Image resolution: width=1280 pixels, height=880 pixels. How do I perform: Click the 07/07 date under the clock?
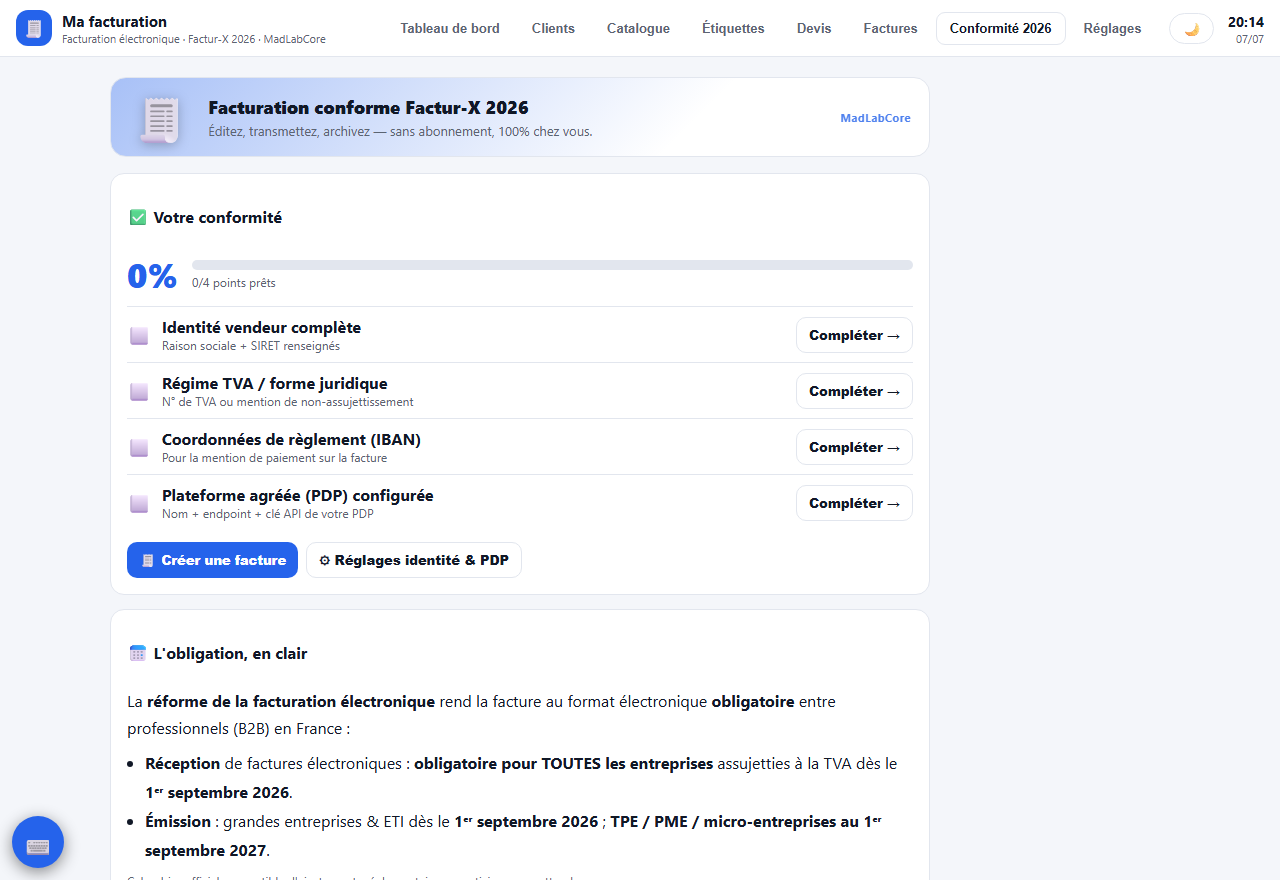(1250, 39)
